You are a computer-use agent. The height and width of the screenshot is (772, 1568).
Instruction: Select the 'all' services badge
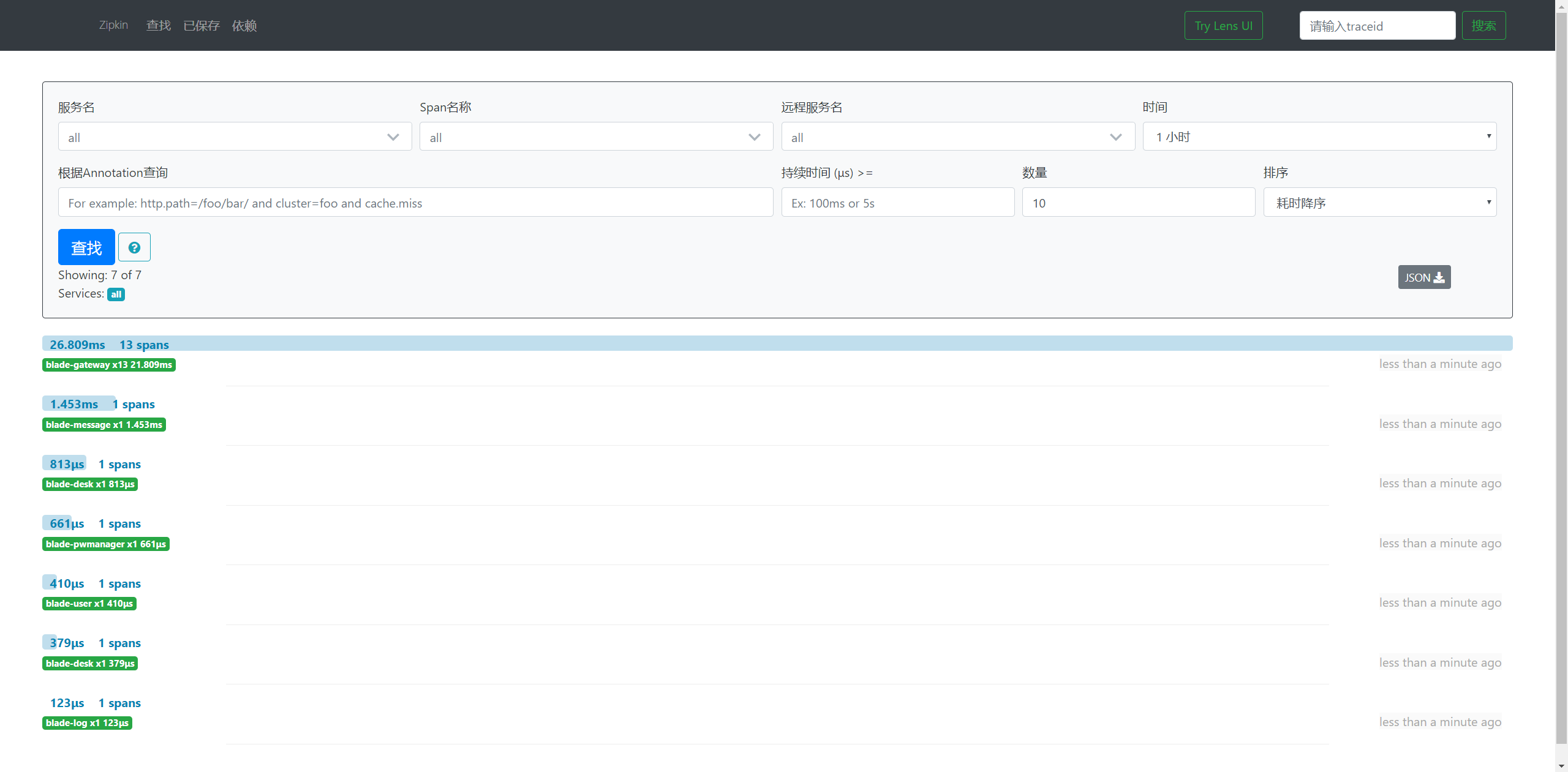(116, 294)
